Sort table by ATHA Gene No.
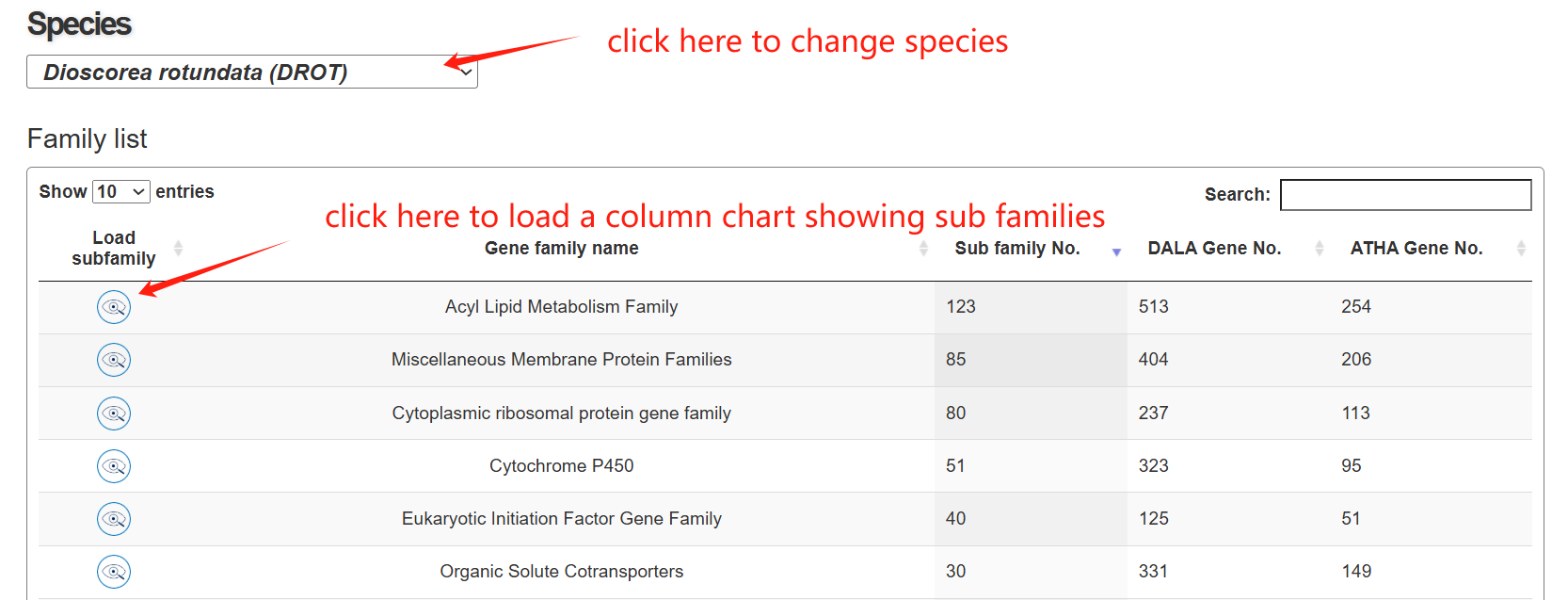This screenshot has width=1568, height=600. tap(1416, 249)
